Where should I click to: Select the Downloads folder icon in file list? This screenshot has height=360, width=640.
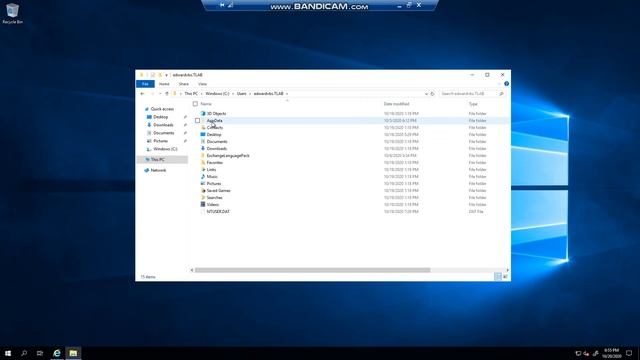[203, 149]
